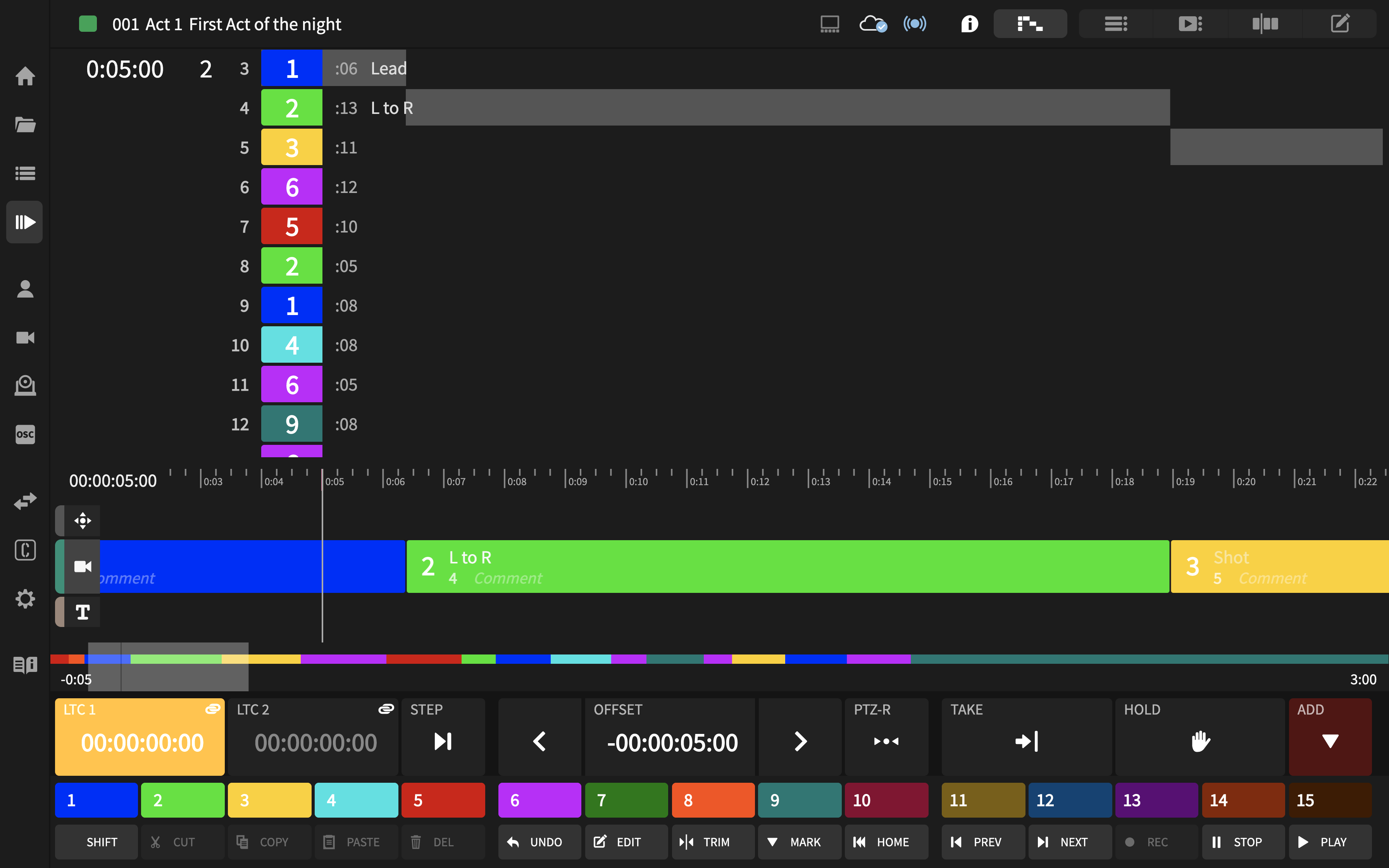Switch to the list view in the top bar
The image size is (1389, 868).
1115,24
